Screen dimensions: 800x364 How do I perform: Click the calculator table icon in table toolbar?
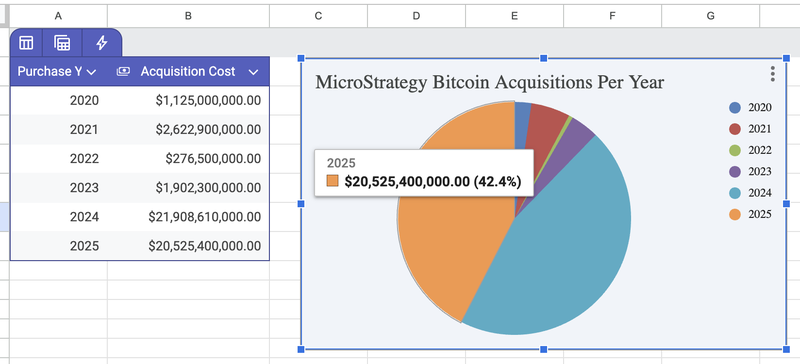point(62,43)
